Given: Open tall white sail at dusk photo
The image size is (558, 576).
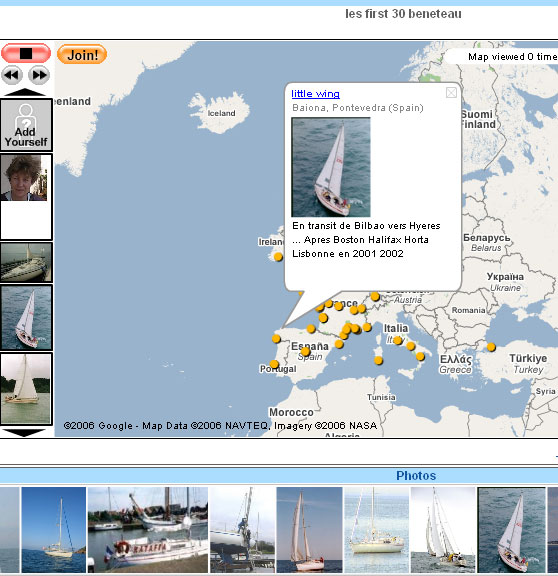Looking at the screenshot, I should 309,530.
